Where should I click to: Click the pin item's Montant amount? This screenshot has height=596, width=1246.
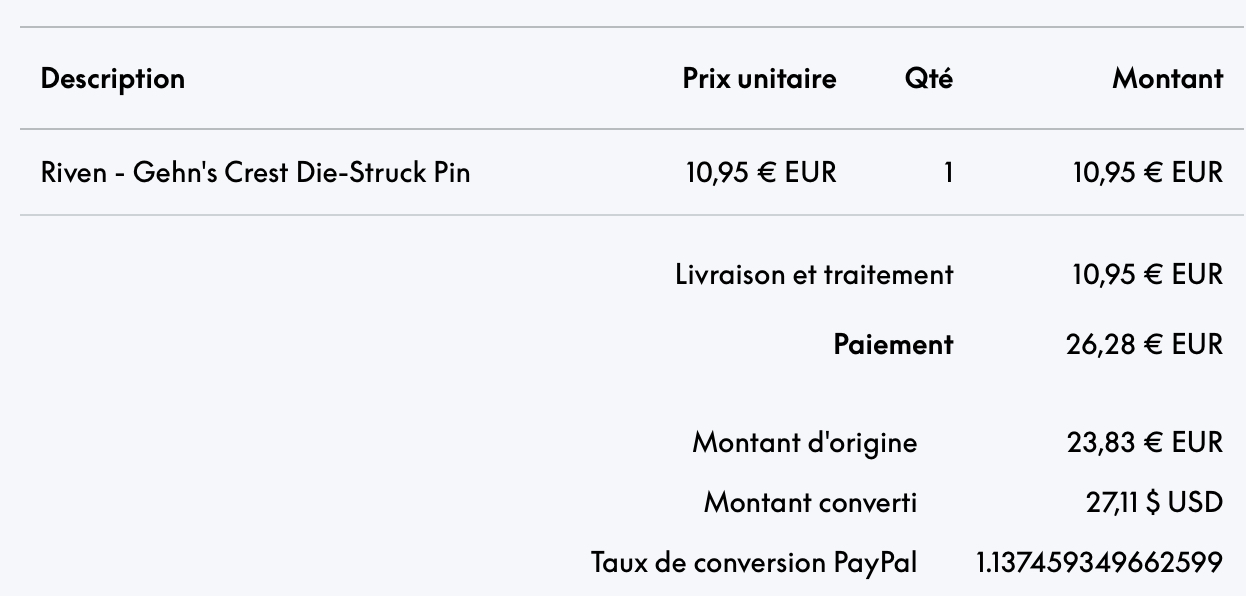pos(1146,172)
